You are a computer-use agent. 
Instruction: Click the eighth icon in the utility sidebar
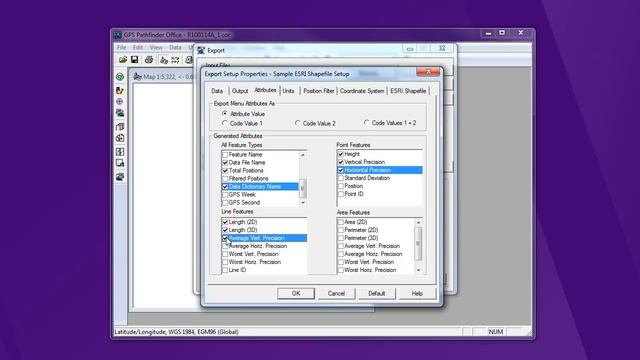tap(120, 163)
